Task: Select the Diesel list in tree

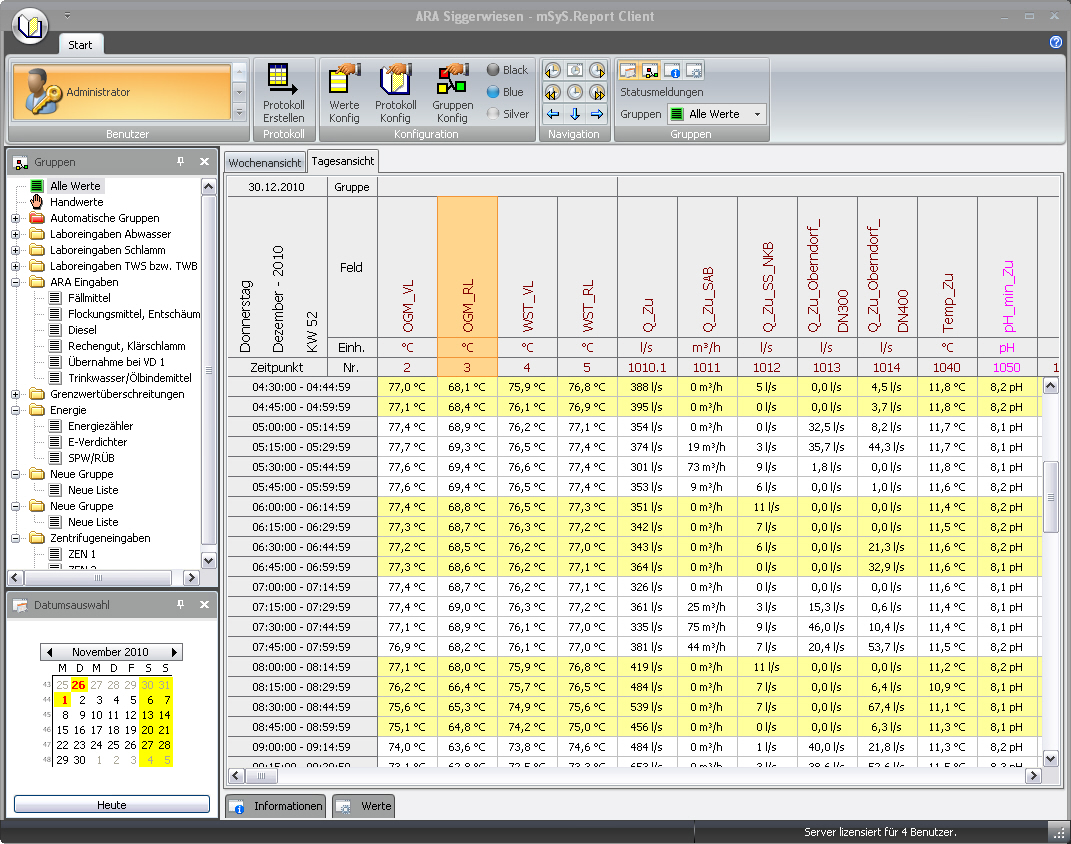Action: 82,330
